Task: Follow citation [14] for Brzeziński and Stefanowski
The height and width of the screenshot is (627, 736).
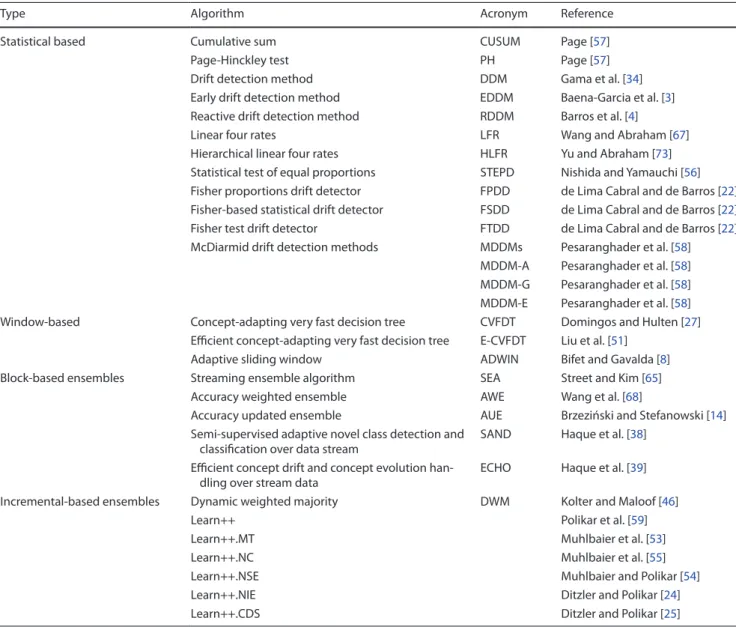Action: pyautogui.click(x=716, y=416)
